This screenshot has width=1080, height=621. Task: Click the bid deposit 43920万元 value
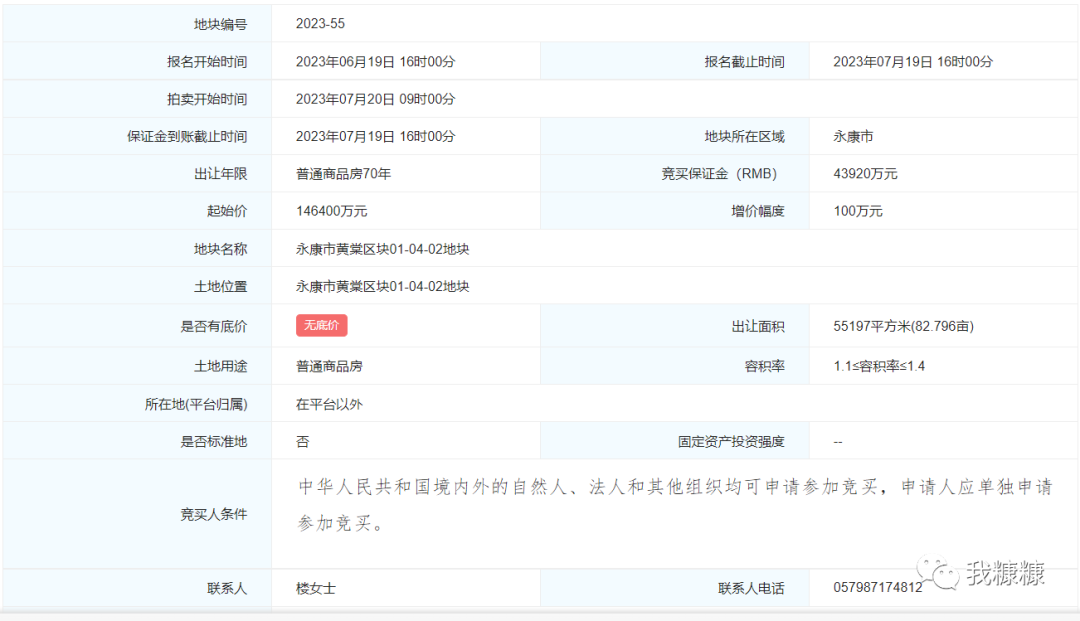pyautogui.click(x=865, y=174)
